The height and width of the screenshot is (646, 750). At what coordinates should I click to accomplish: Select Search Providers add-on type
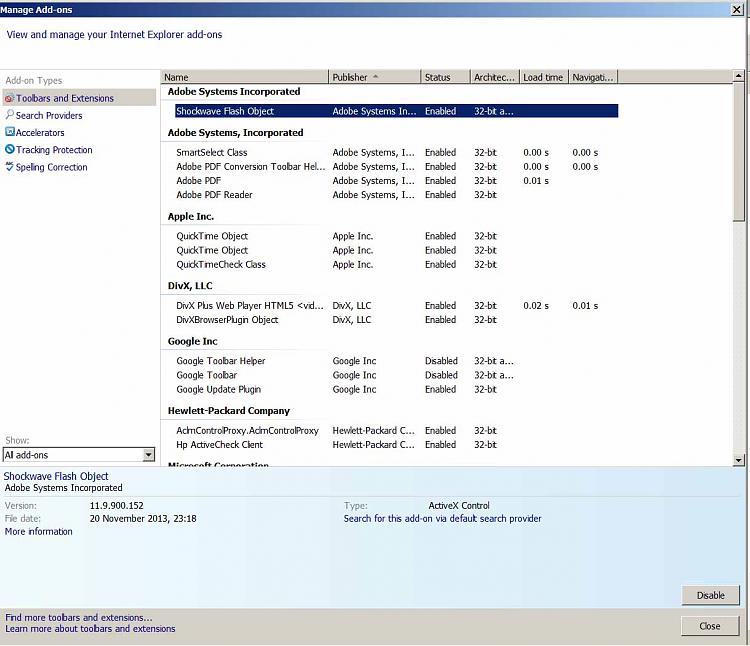point(49,115)
